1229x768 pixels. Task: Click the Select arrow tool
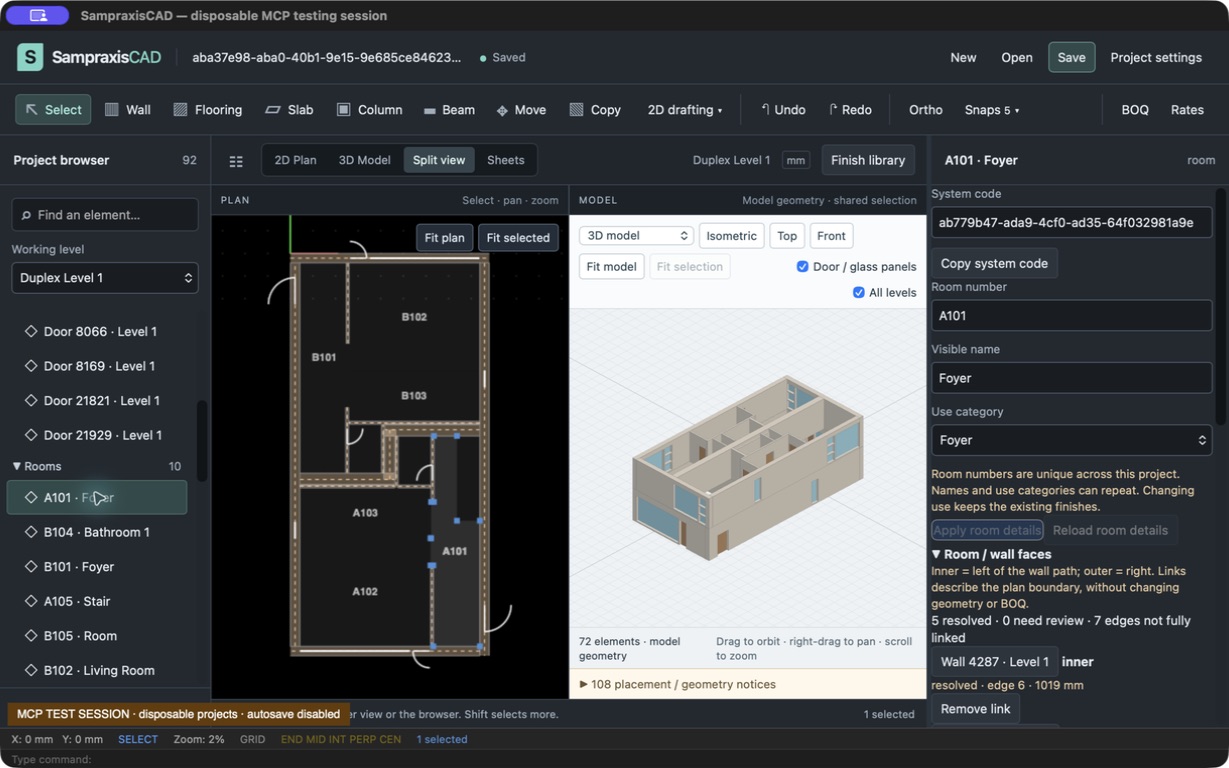tap(53, 110)
